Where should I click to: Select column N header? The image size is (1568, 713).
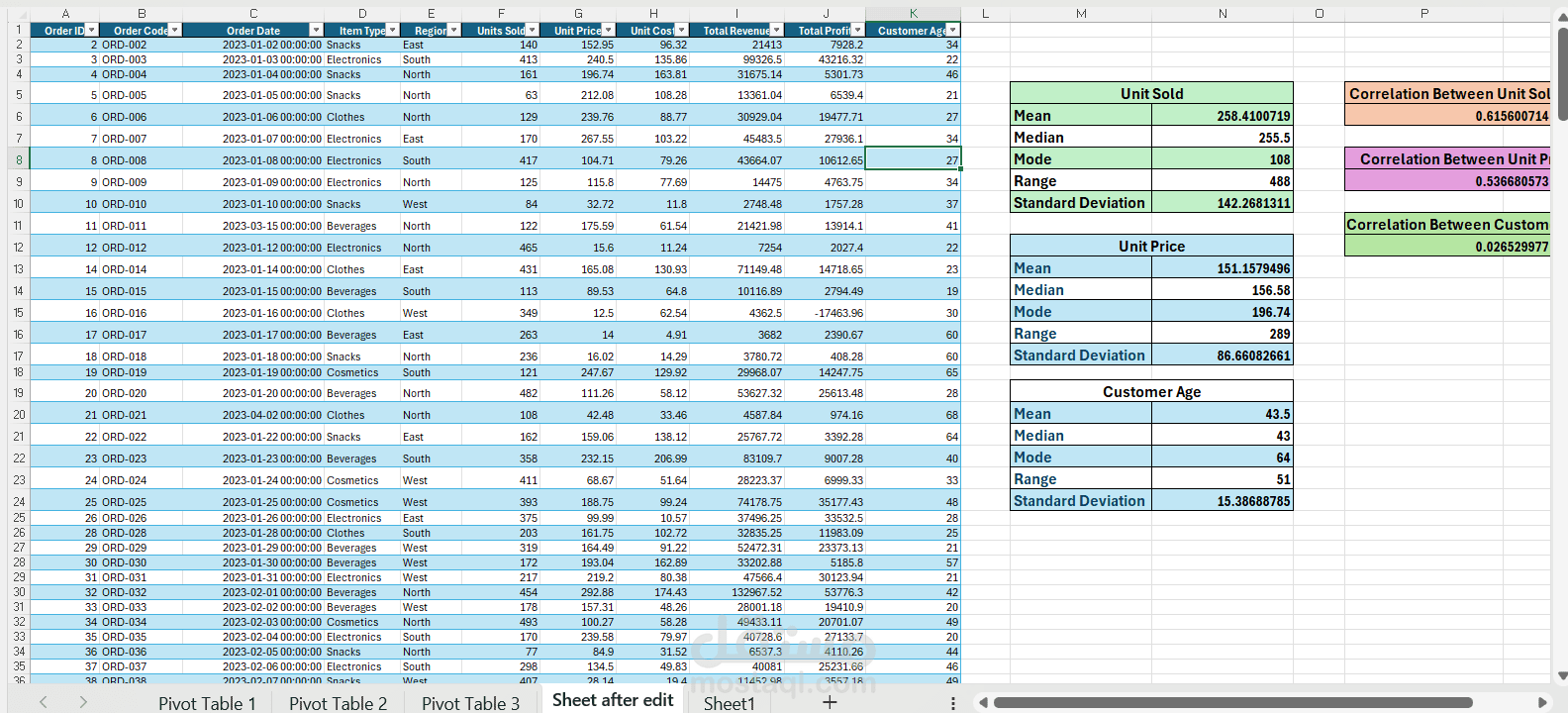(x=1223, y=14)
